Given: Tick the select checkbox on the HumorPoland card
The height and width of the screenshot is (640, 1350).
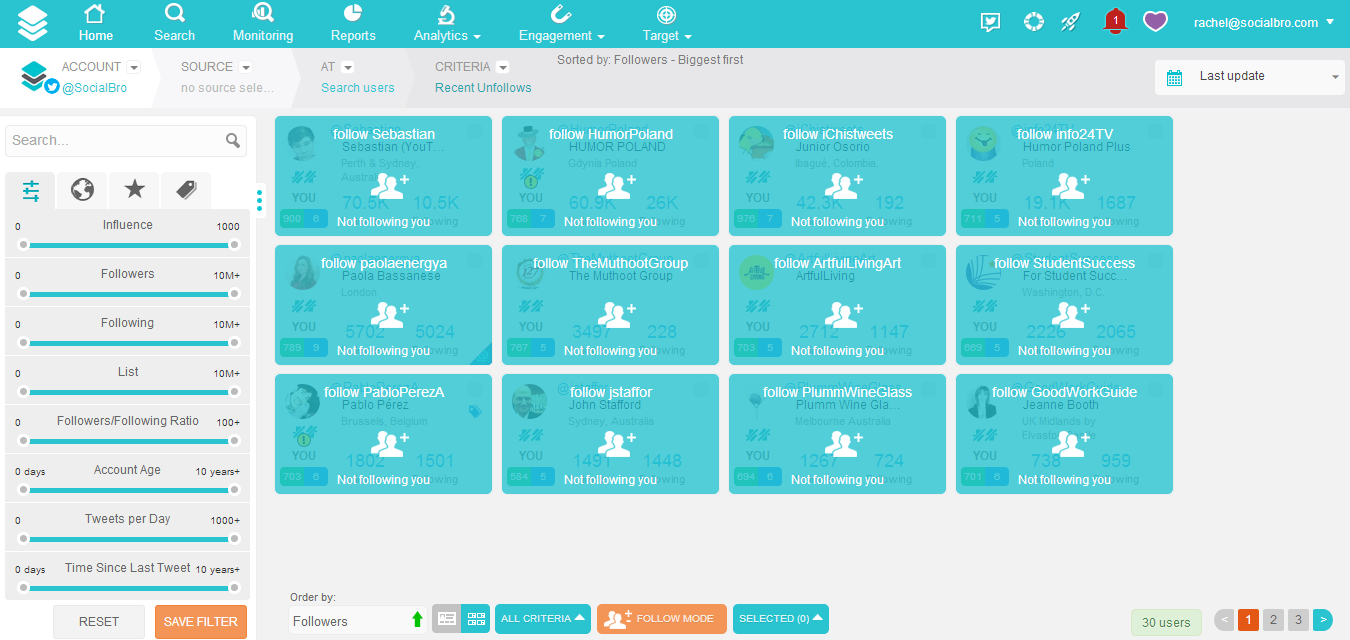Looking at the screenshot, I should [x=702, y=131].
